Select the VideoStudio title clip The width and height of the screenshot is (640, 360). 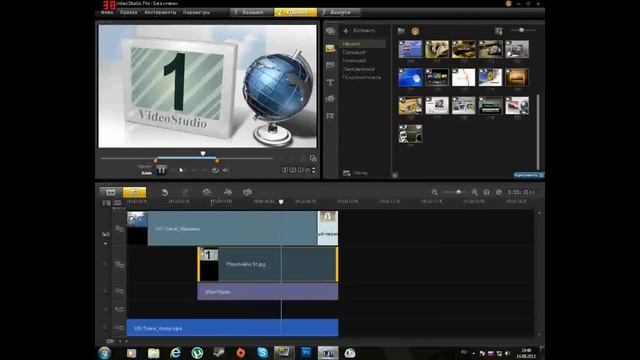pyautogui.click(x=268, y=292)
